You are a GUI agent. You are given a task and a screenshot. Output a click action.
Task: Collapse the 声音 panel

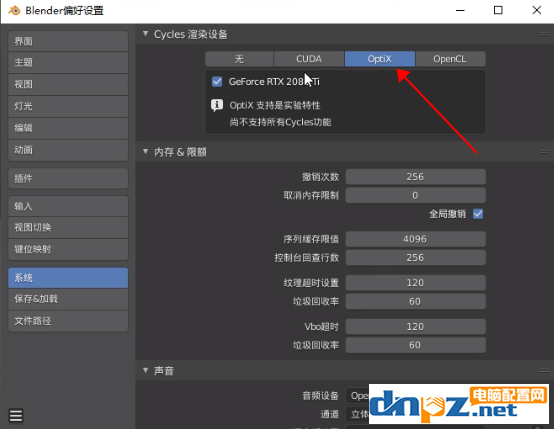[145, 370]
